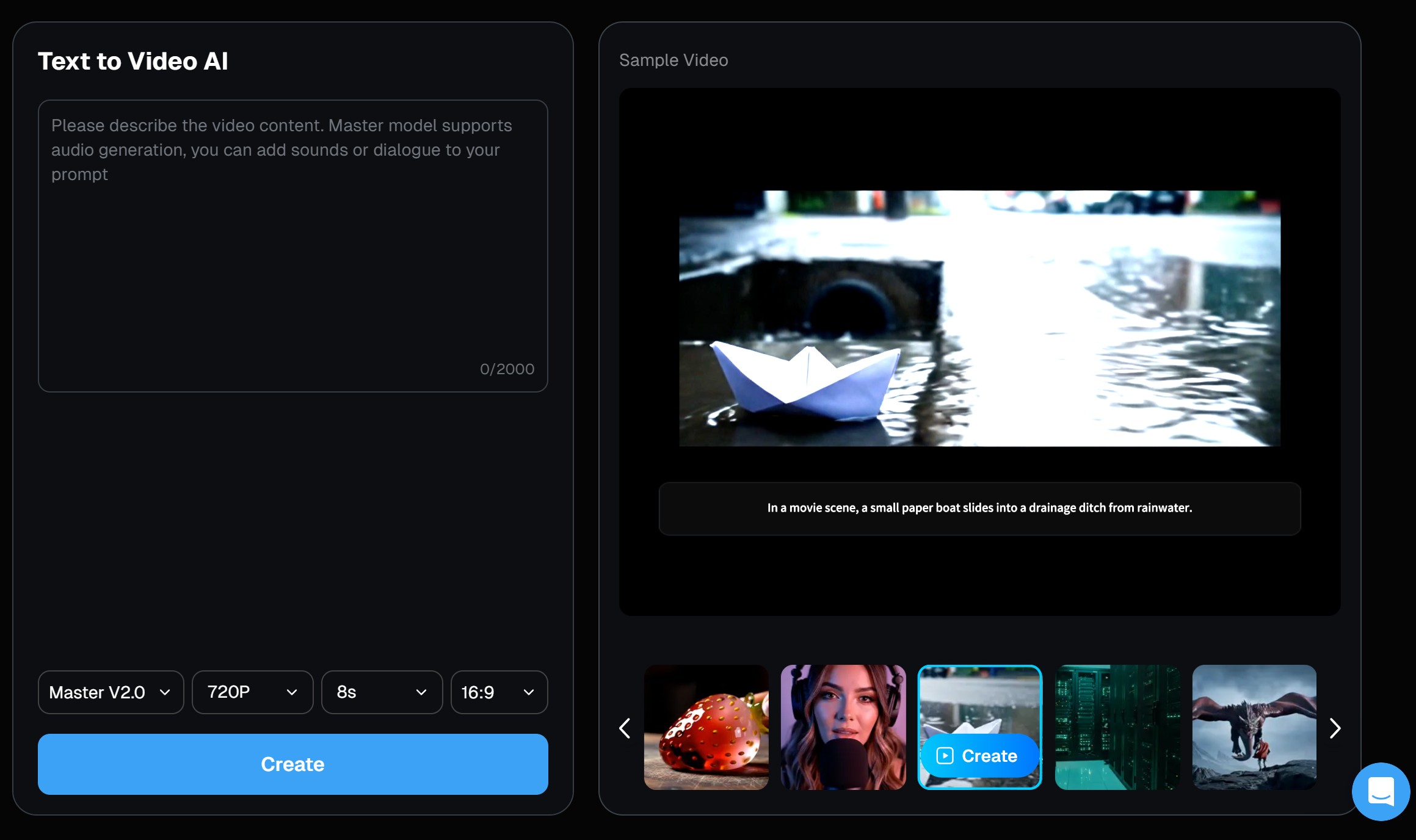This screenshot has height=840, width=1416.
Task: Click the paper boat sample video preview
Action: pos(979,318)
